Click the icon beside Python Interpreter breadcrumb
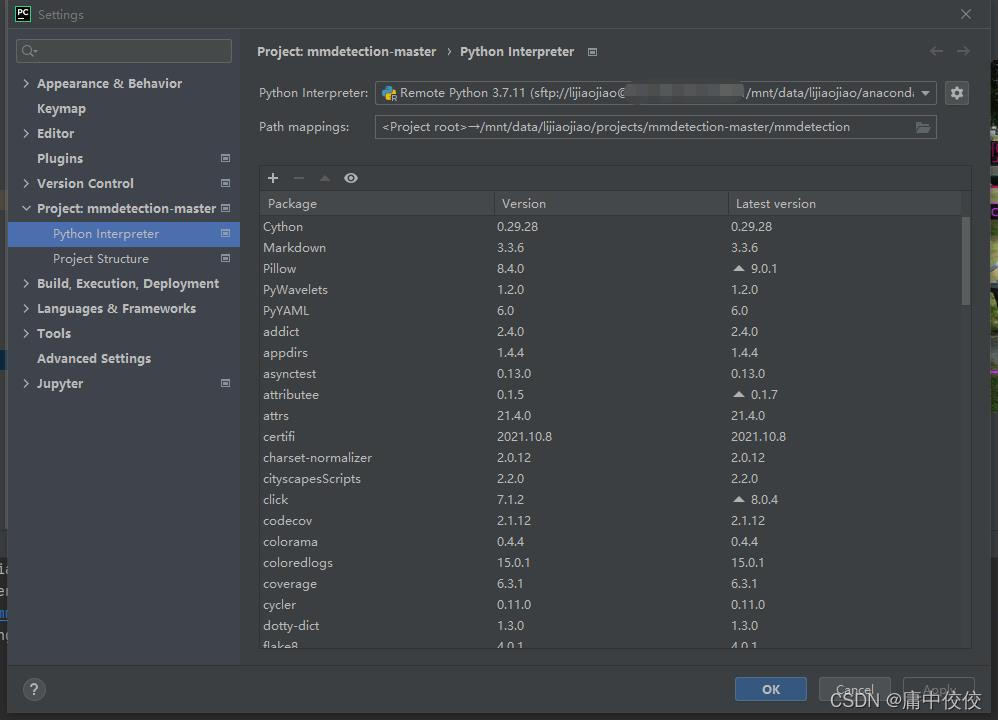This screenshot has width=998, height=720. pos(593,52)
